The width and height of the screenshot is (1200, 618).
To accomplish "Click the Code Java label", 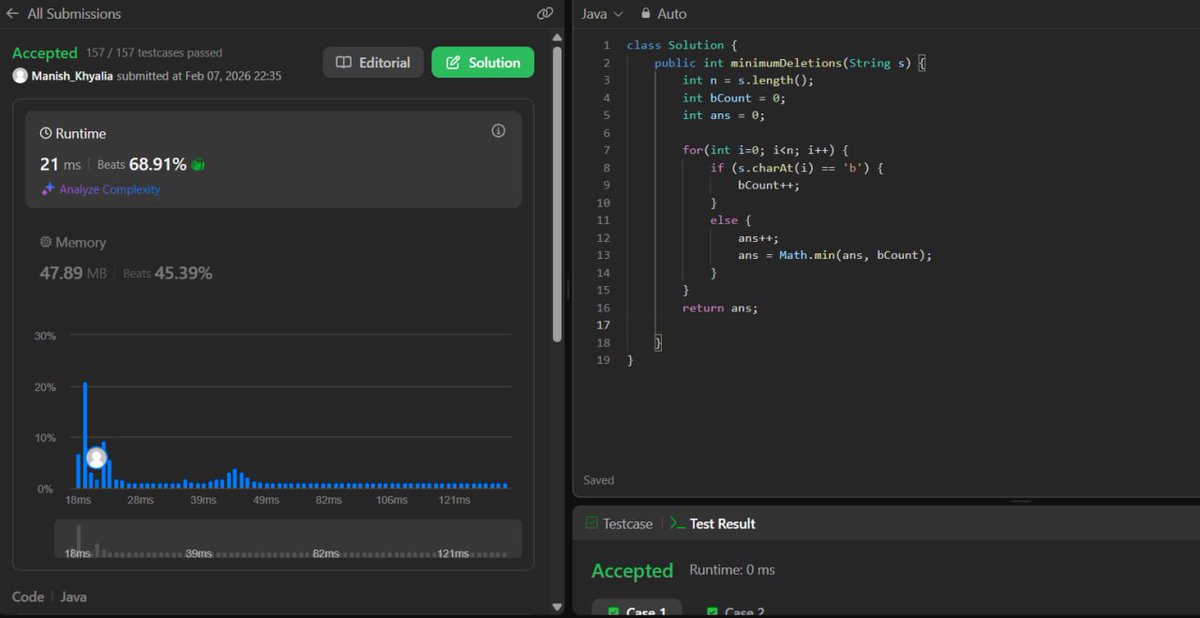I will click(x=49, y=597).
